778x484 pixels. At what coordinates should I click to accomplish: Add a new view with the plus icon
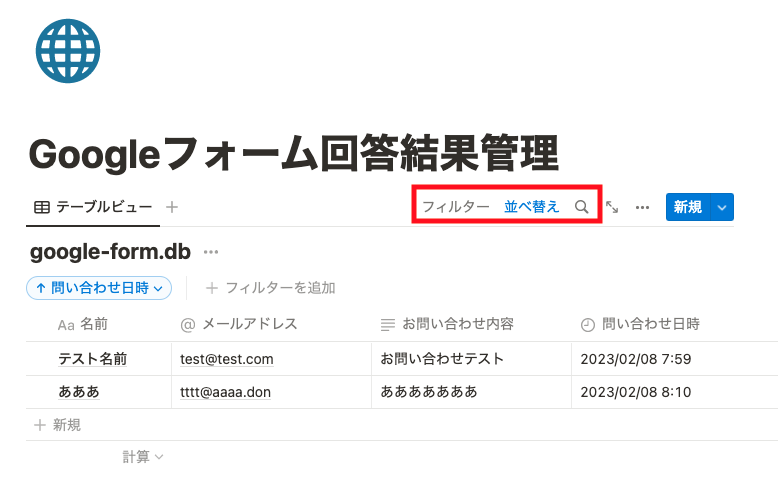[172, 207]
